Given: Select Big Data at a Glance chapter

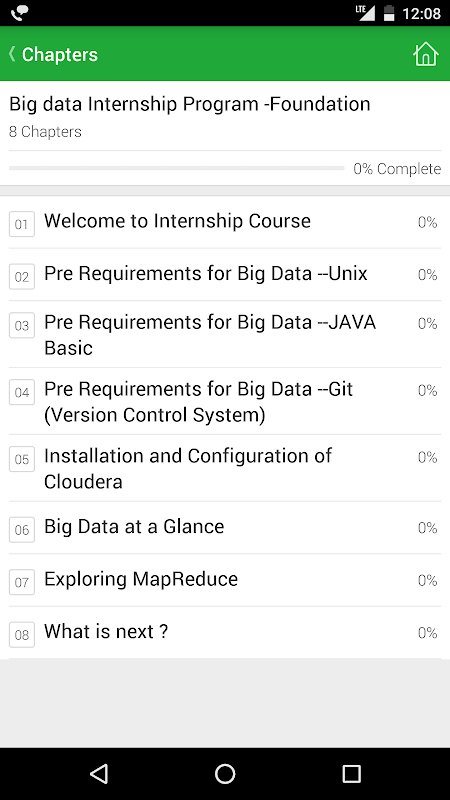Looking at the screenshot, I should [x=225, y=528].
